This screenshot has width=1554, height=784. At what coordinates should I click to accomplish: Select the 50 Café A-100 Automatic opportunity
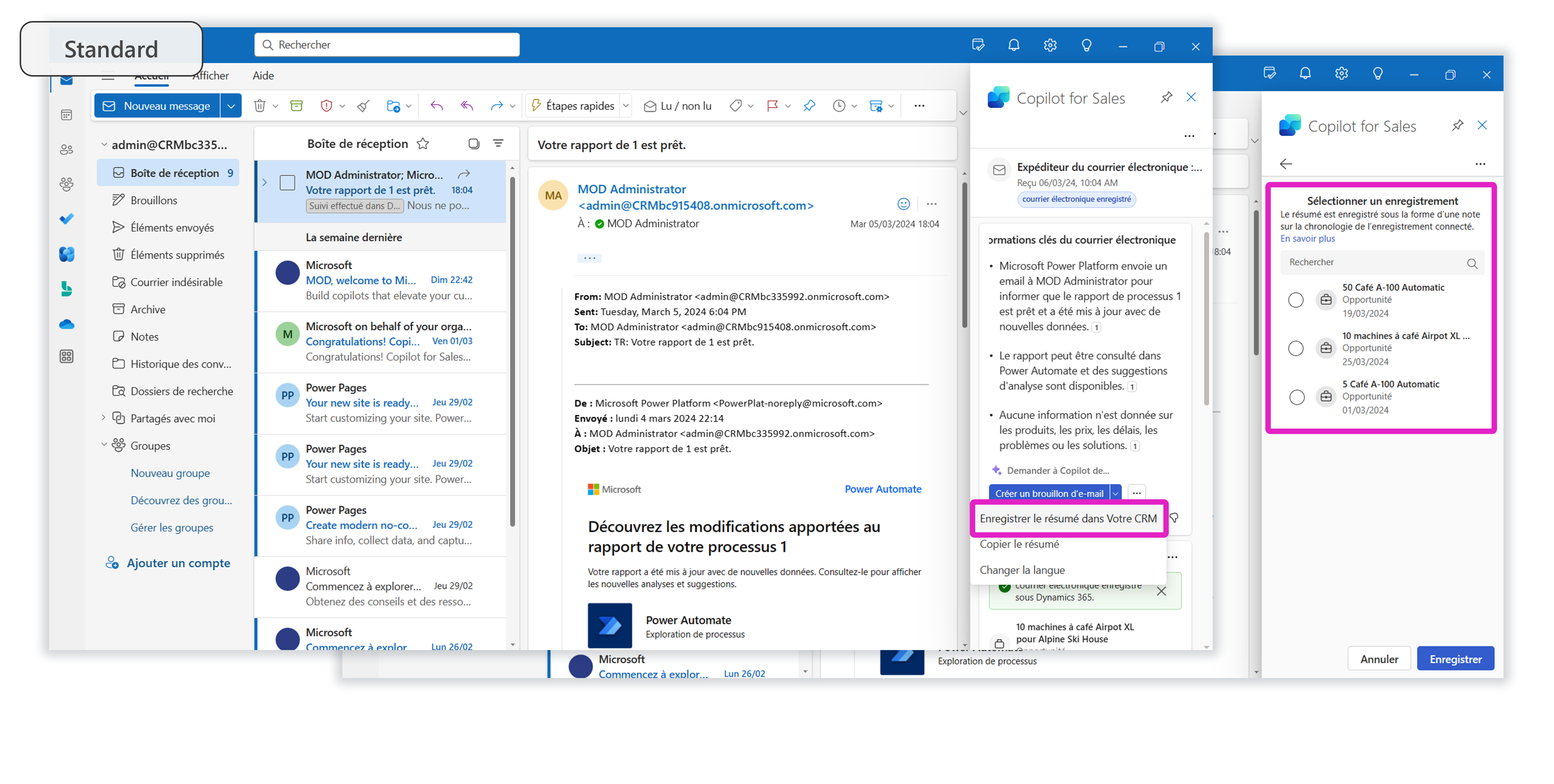point(1296,300)
